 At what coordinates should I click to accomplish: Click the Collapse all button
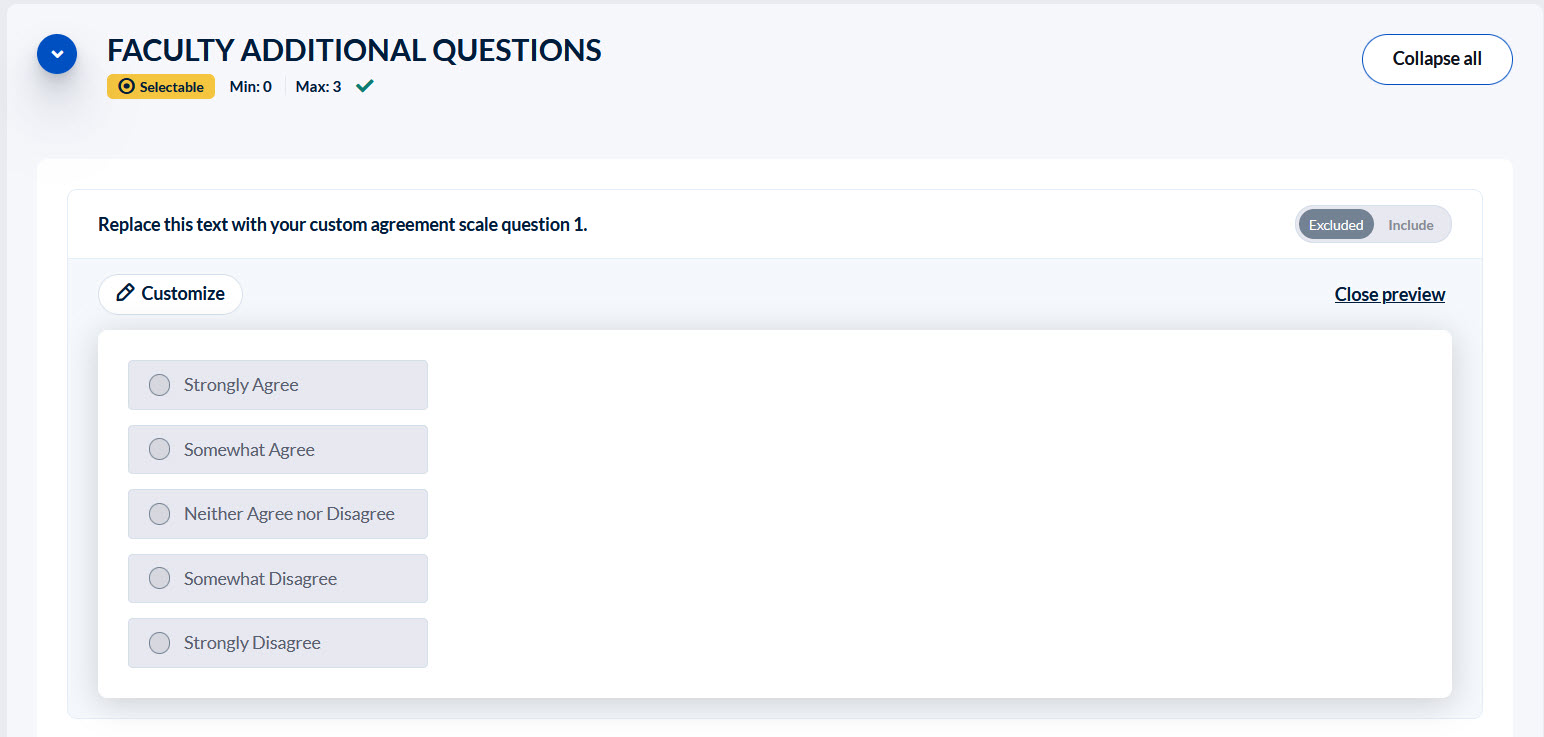1437,59
